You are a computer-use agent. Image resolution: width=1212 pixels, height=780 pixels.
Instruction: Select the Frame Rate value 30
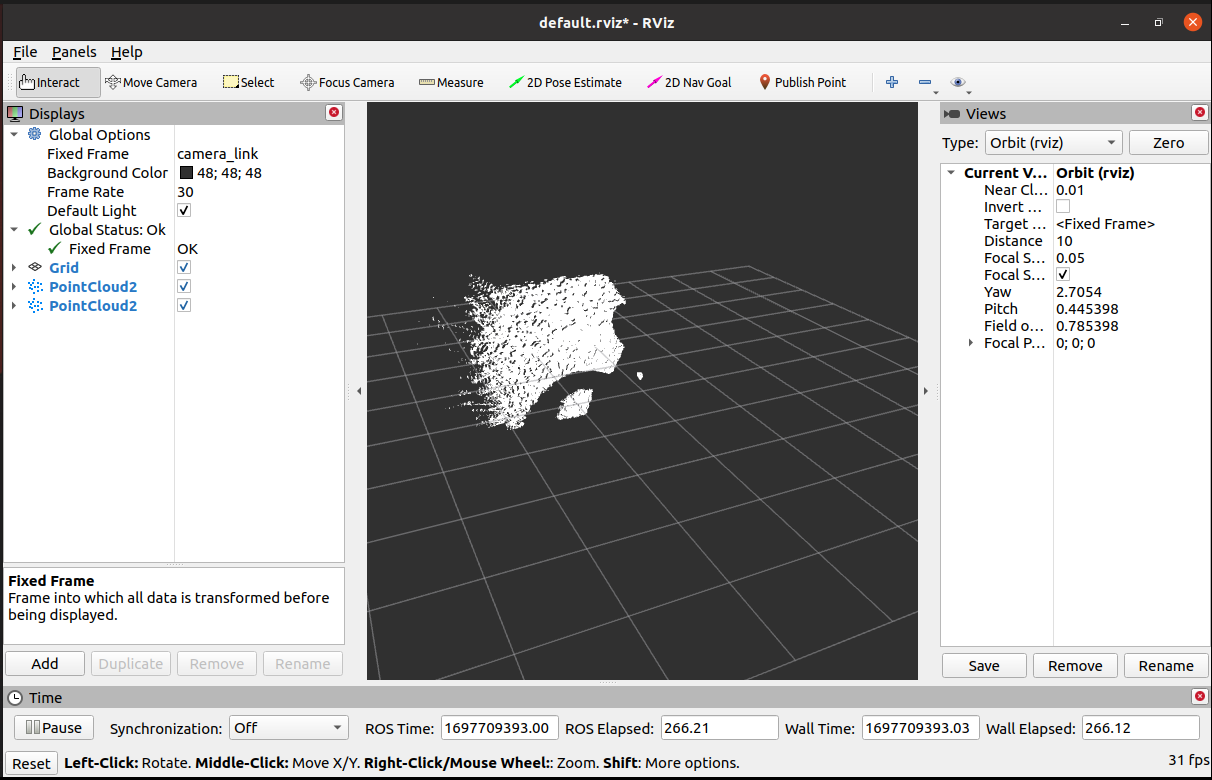coord(186,191)
